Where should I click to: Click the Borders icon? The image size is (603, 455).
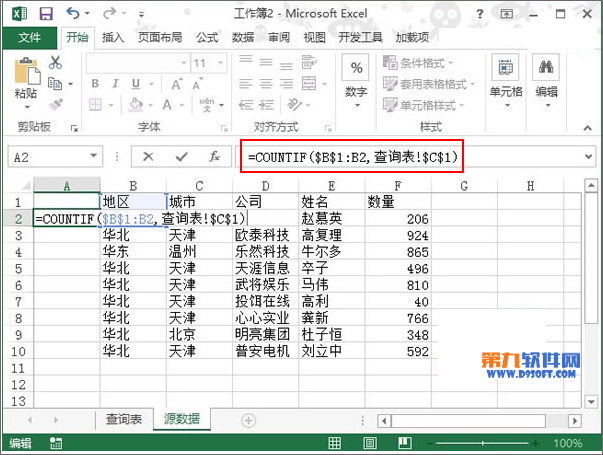coord(95,104)
